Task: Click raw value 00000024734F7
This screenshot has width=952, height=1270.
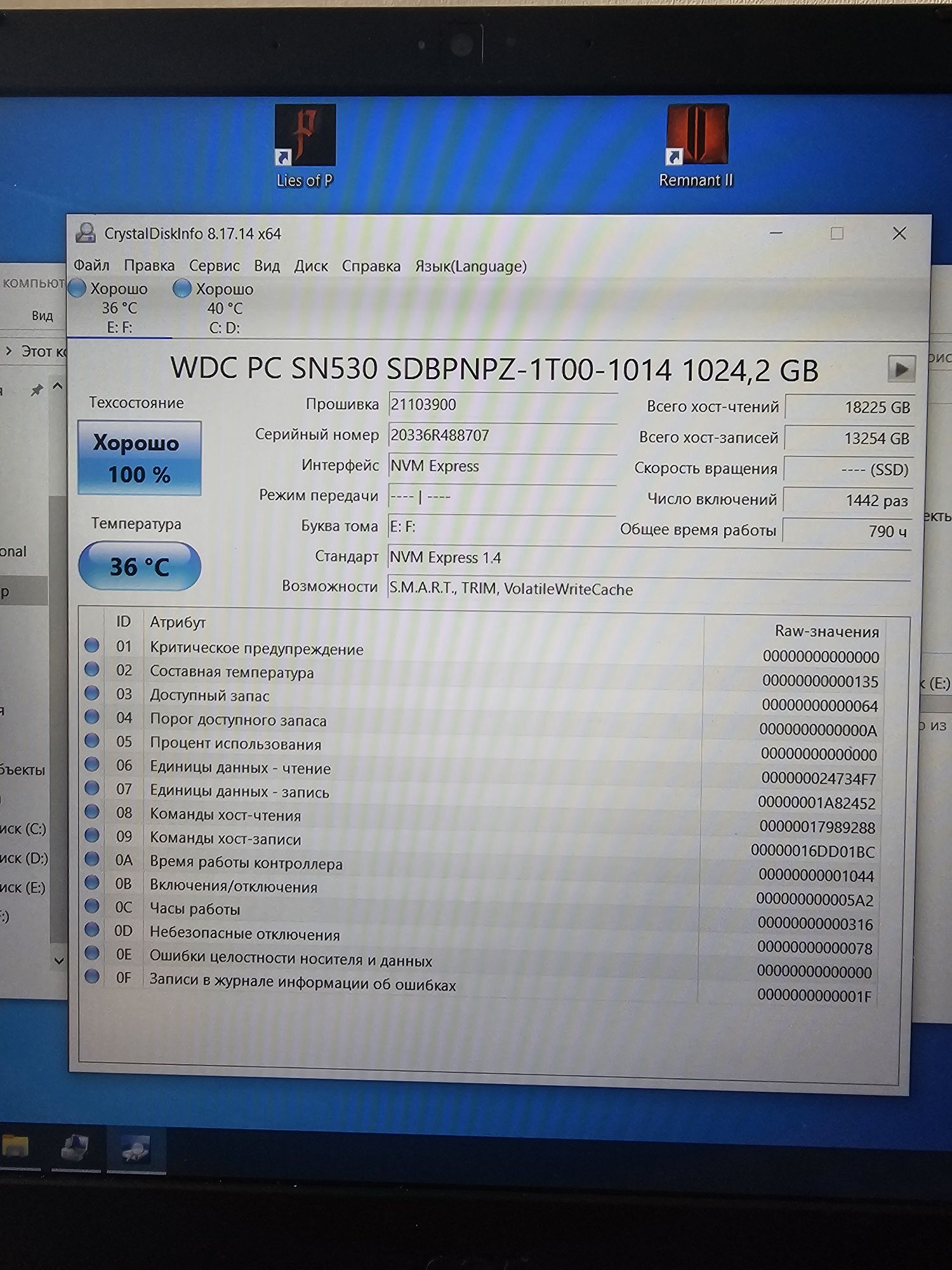Action: [x=819, y=779]
